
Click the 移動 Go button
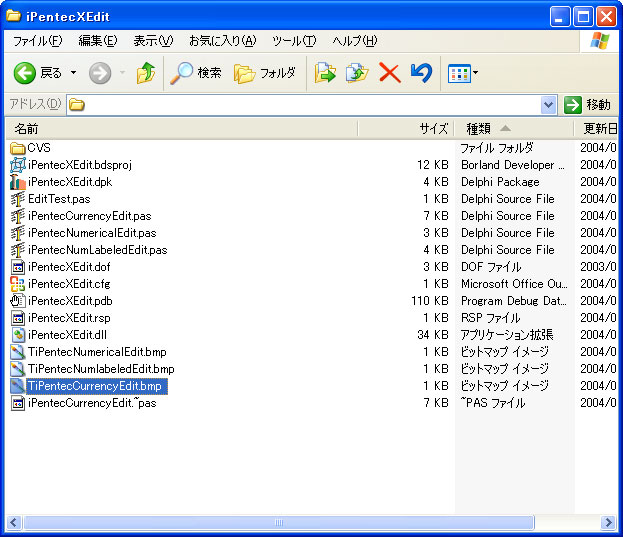pyautogui.click(x=587, y=105)
